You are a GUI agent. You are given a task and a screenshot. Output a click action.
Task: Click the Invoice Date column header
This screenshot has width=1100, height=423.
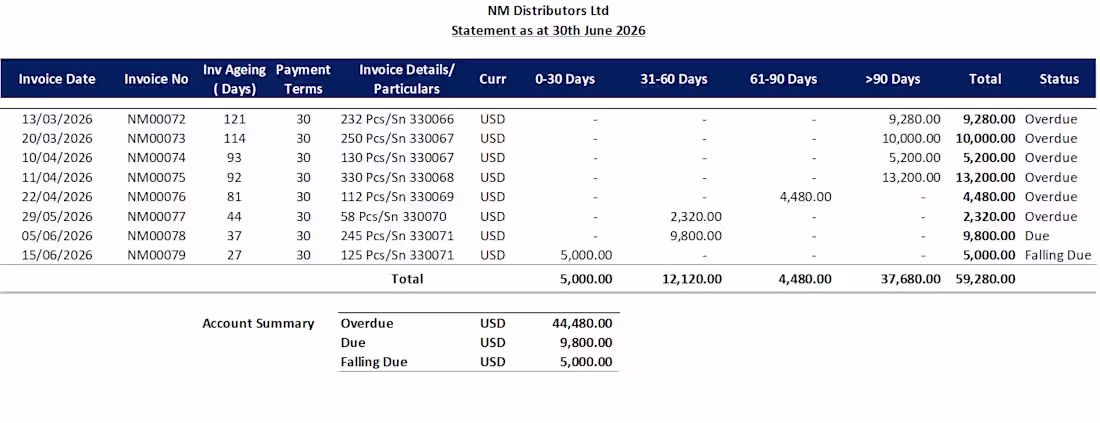click(57, 79)
